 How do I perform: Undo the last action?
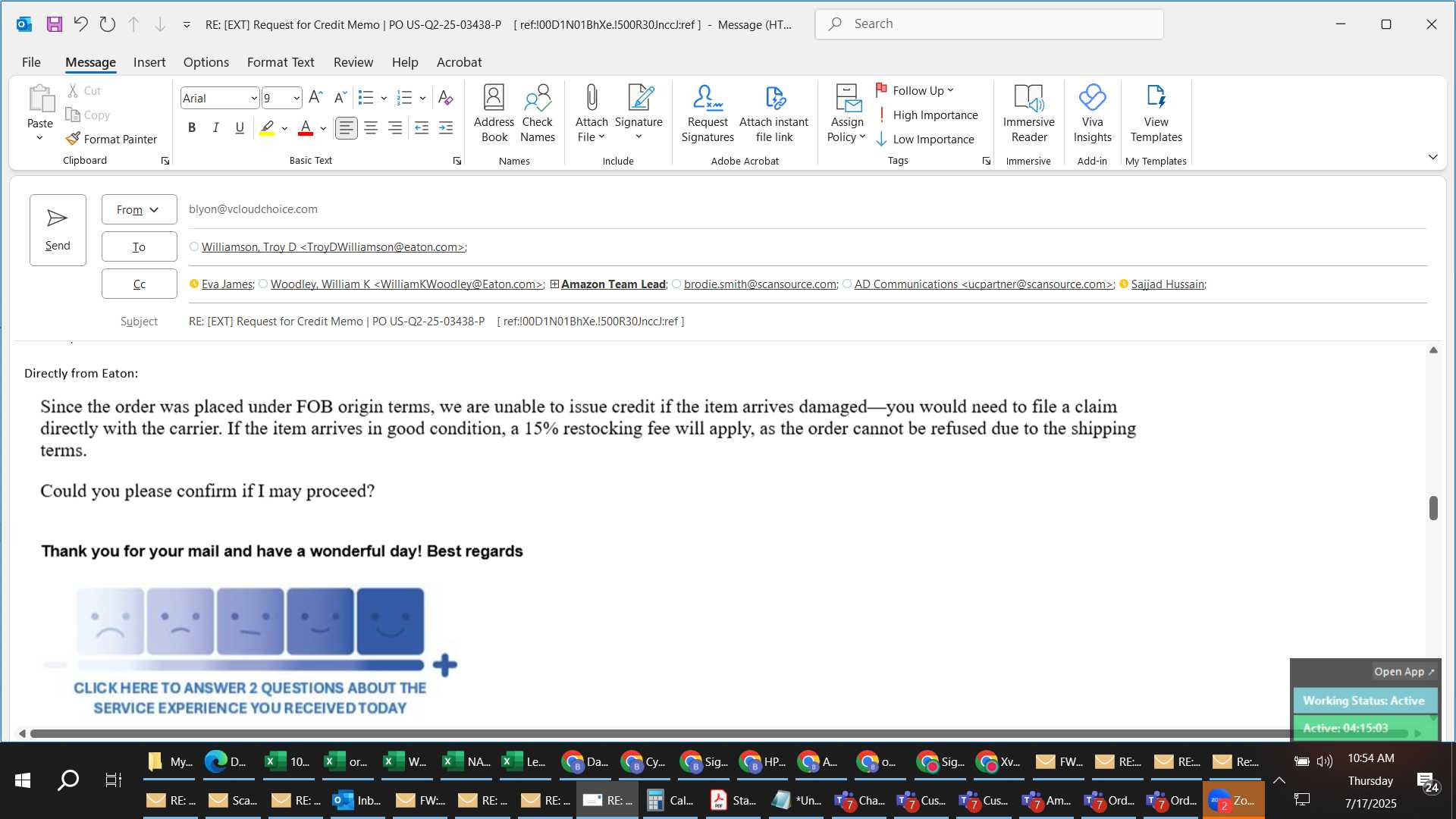(80, 24)
